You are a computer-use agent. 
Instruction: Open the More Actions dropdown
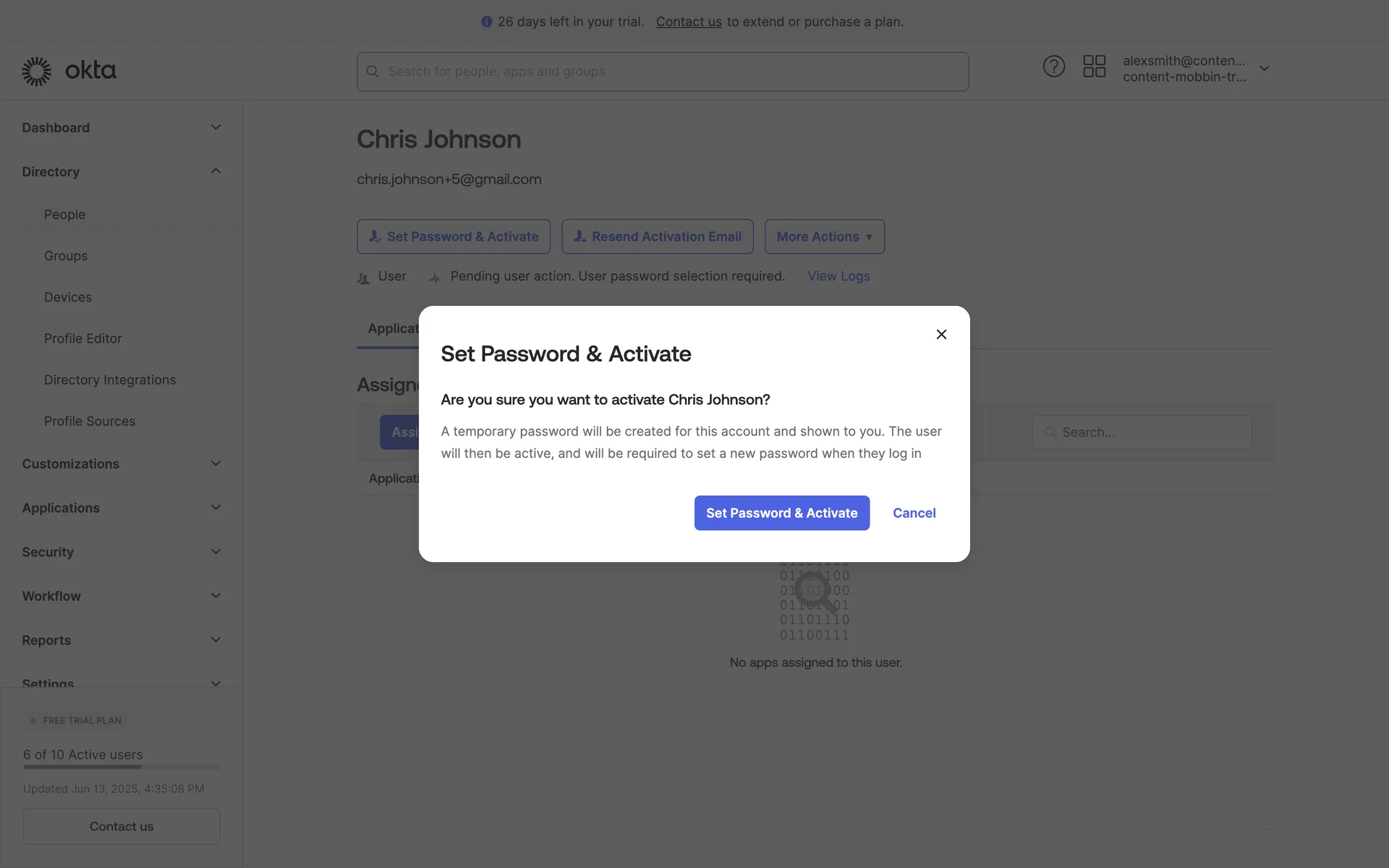click(824, 237)
